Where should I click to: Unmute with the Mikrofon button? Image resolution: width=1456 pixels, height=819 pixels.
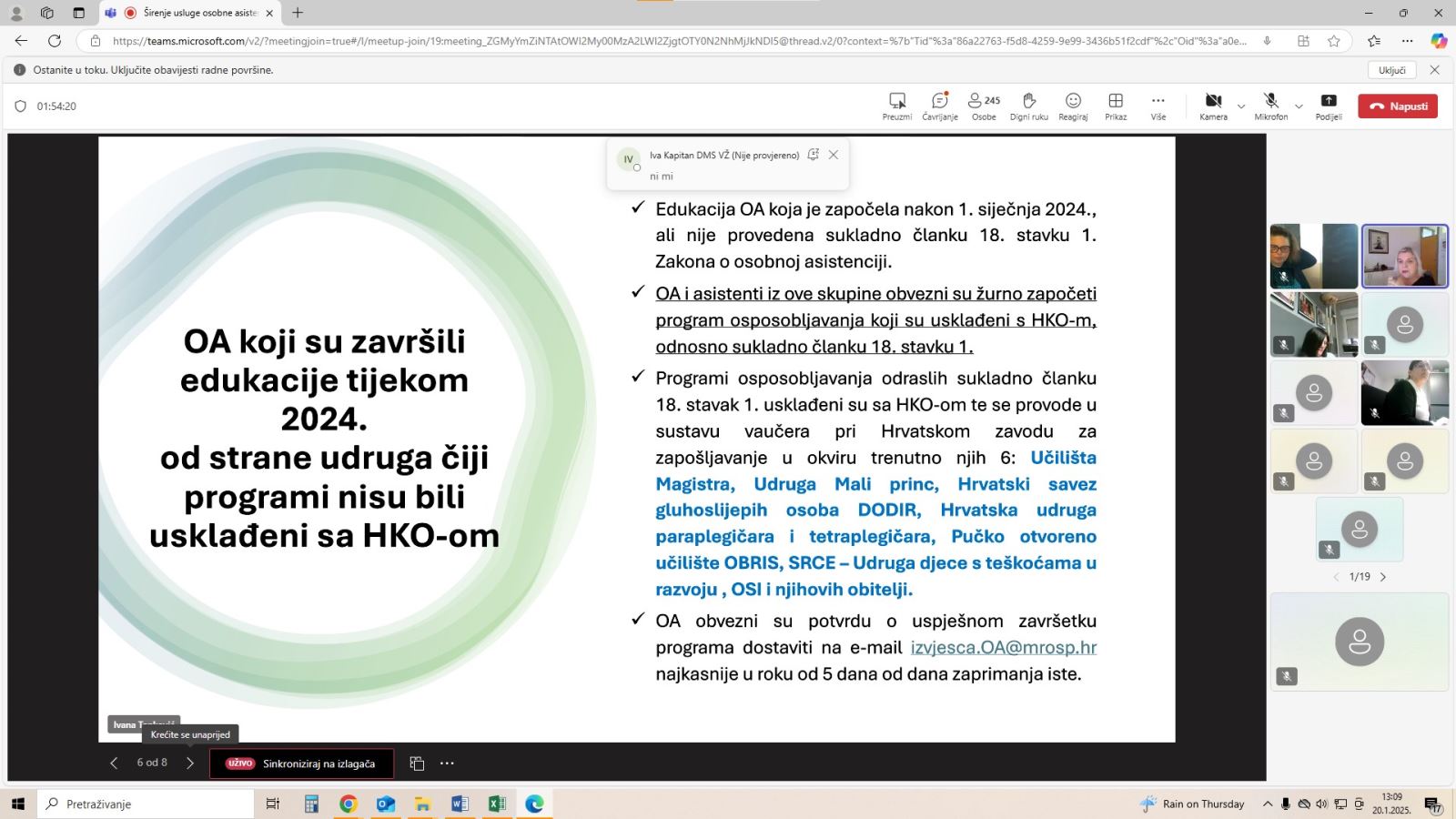[x=1270, y=106]
